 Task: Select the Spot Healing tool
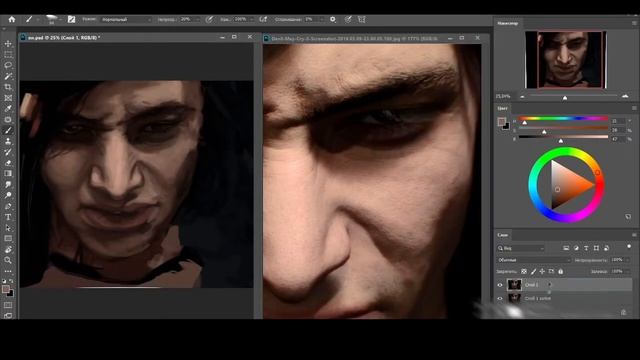8,120
